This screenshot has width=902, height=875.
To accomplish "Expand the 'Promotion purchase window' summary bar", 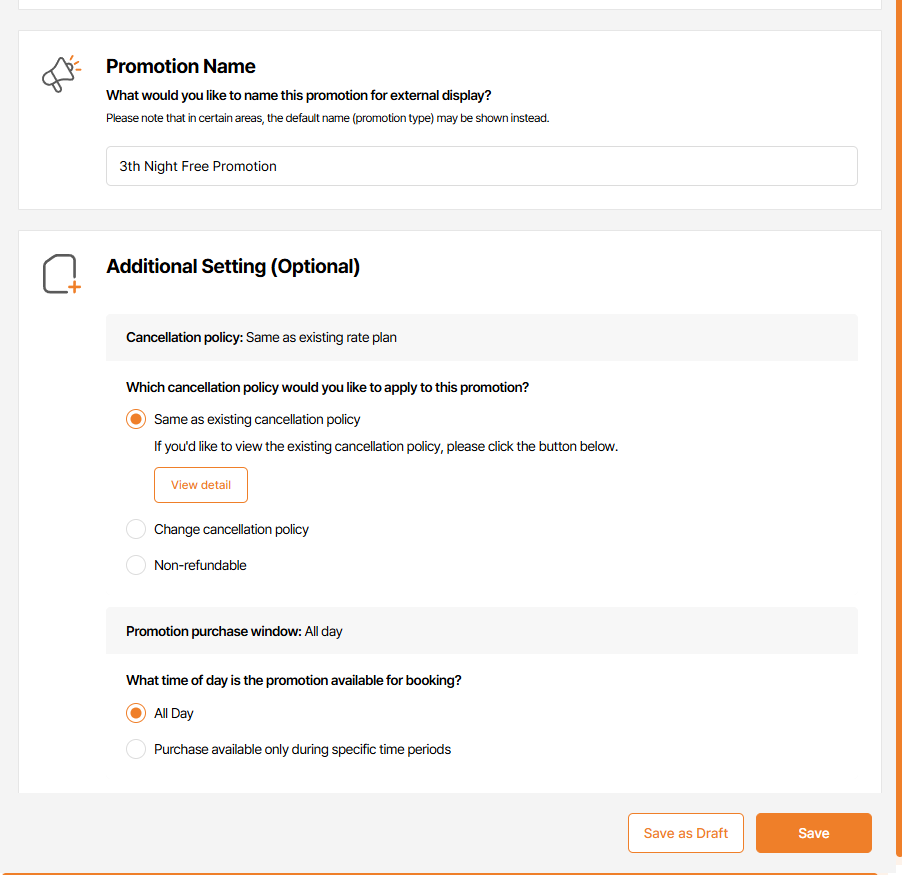I will coord(481,631).
